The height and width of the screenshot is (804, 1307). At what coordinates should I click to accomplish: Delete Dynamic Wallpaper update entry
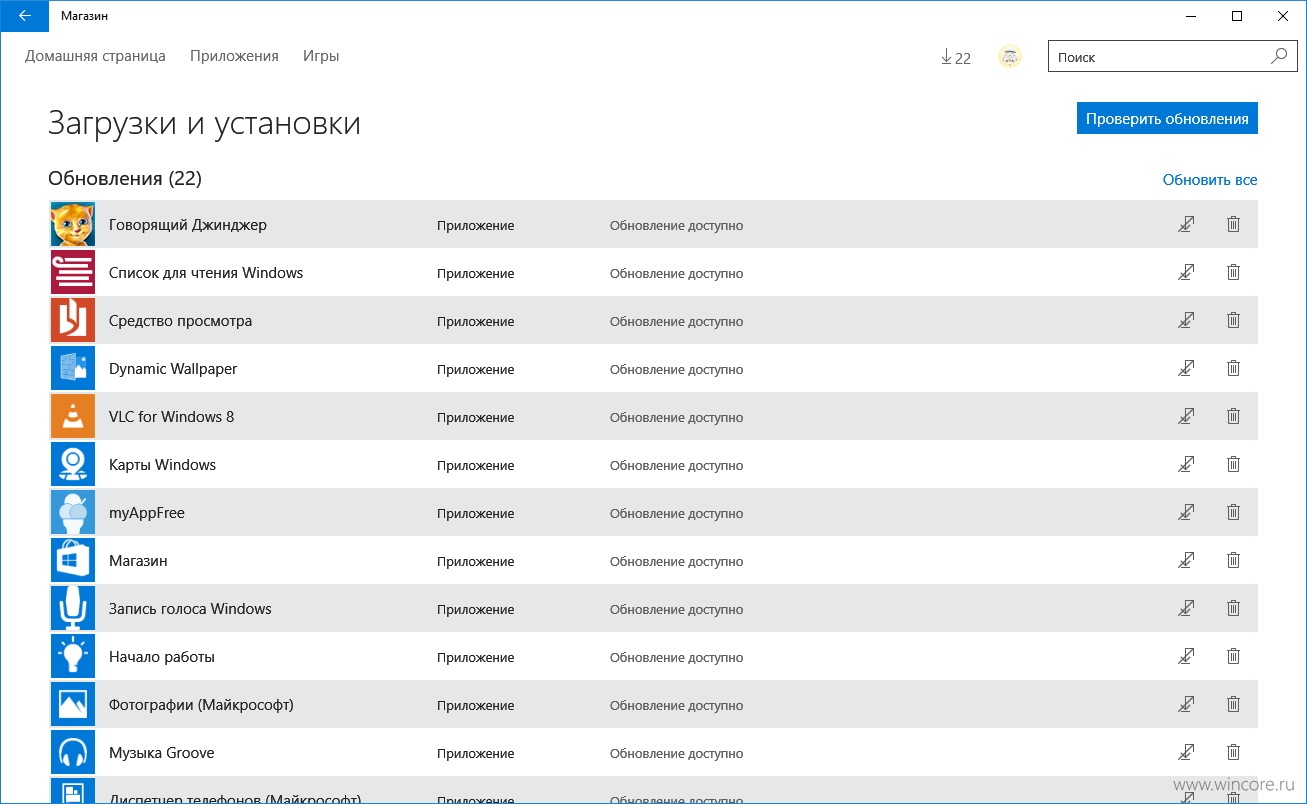(1233, 369)
